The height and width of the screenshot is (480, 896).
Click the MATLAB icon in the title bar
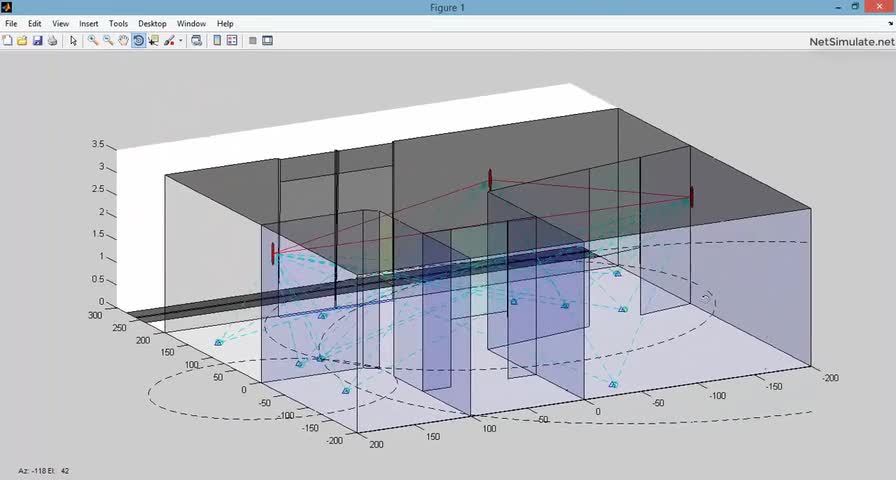pyautogui.click(x=6, y=7)
